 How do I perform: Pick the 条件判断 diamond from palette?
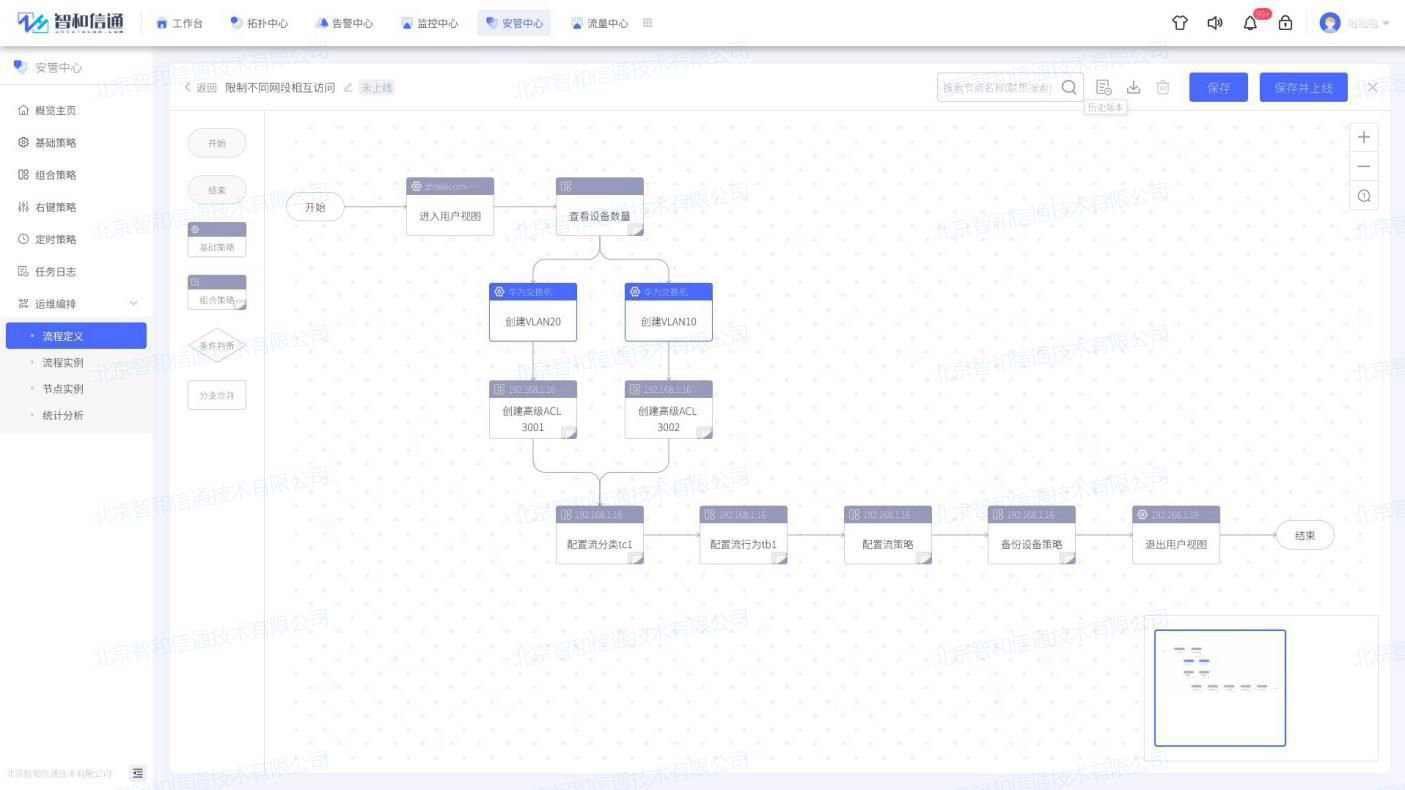click(x=217, y=346)
